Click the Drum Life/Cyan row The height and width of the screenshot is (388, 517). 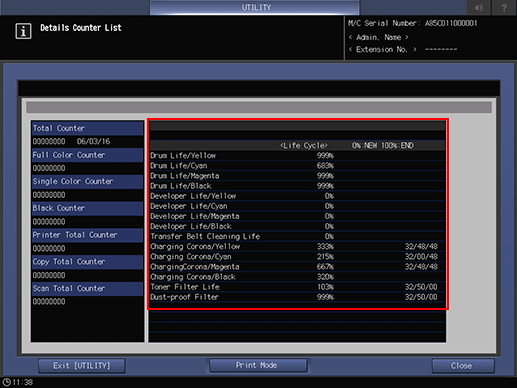pos(297,166)
